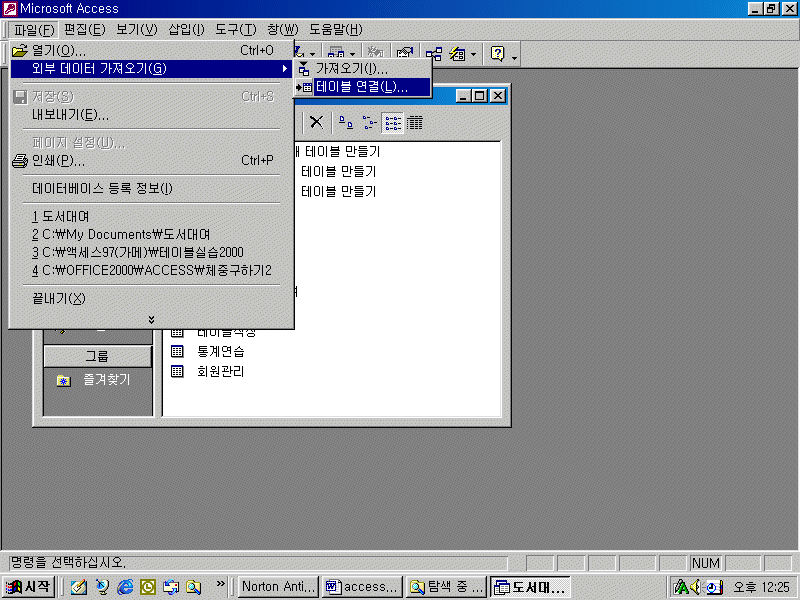Click the New Object lightning-table icon
Screen dimensions: 800x600
(457, 54)
